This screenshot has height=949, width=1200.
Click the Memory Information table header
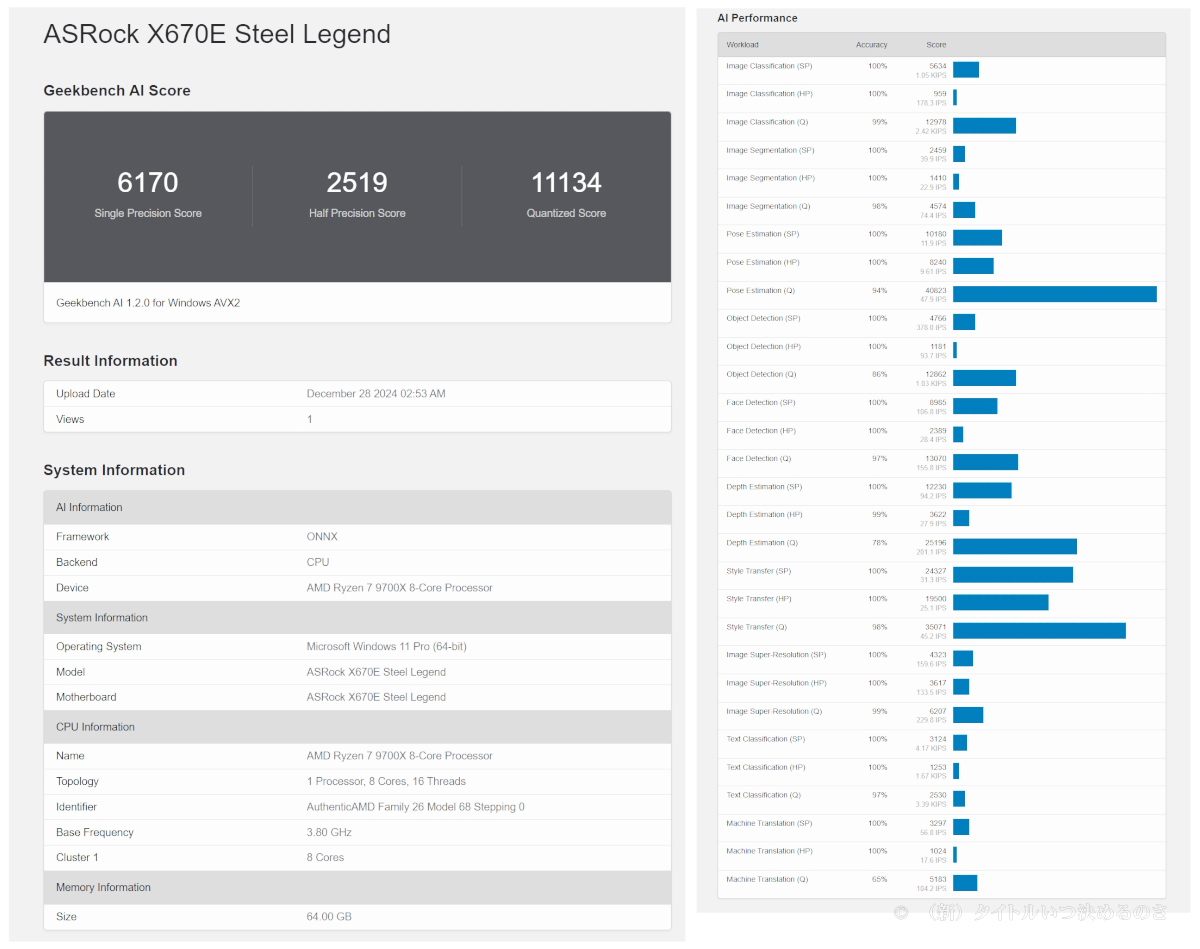coord(357,887)
